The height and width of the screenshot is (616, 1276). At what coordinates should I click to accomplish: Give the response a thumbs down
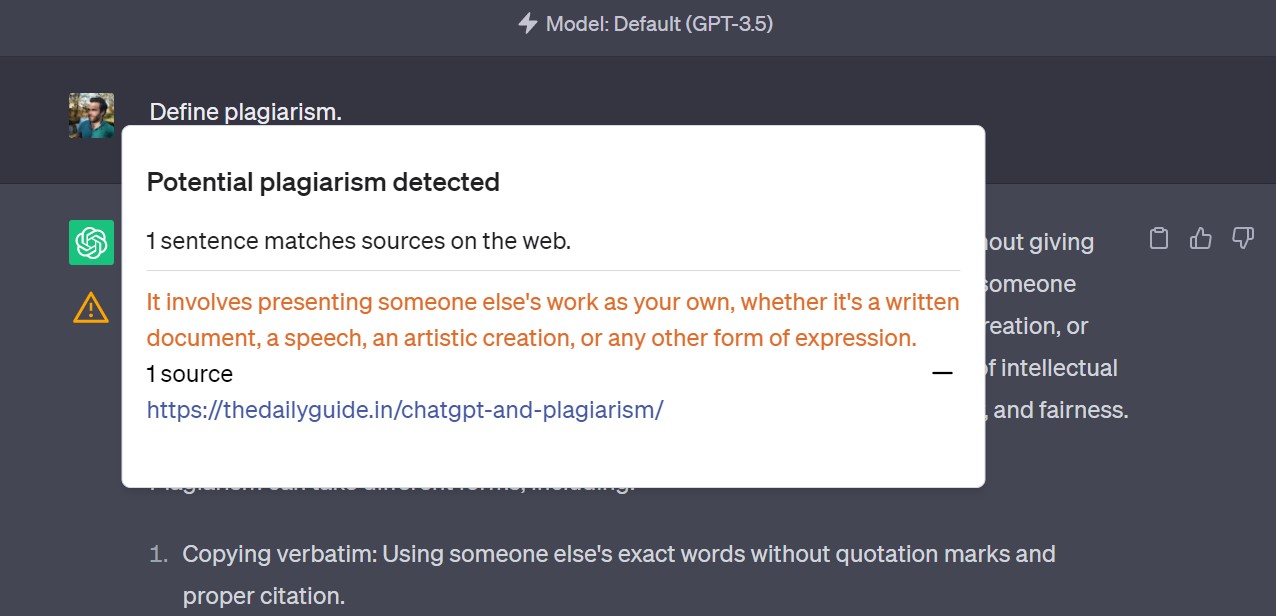[x=1243, y=238]
